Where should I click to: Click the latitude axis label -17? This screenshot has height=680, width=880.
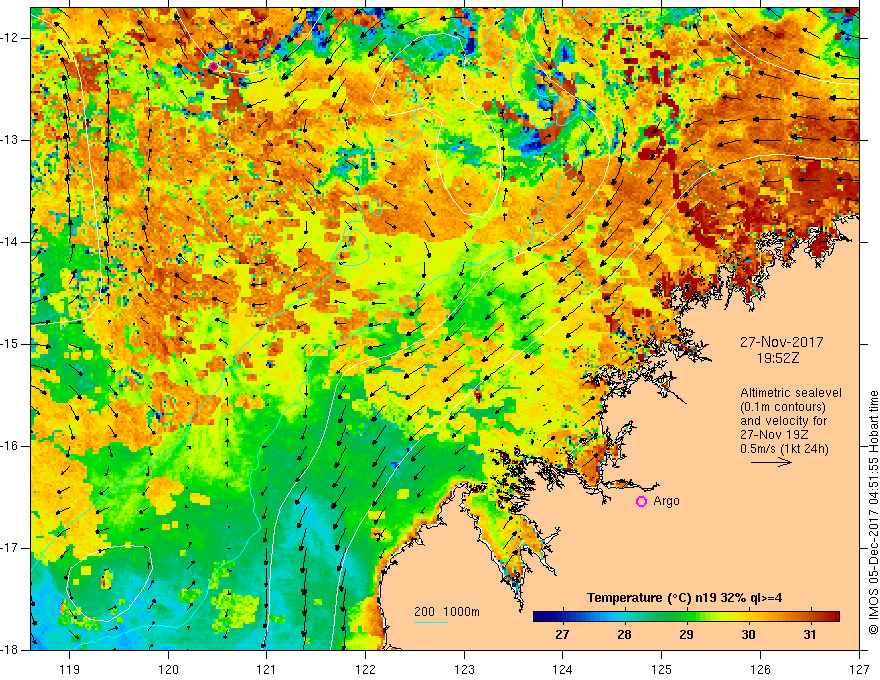(11, 548)
